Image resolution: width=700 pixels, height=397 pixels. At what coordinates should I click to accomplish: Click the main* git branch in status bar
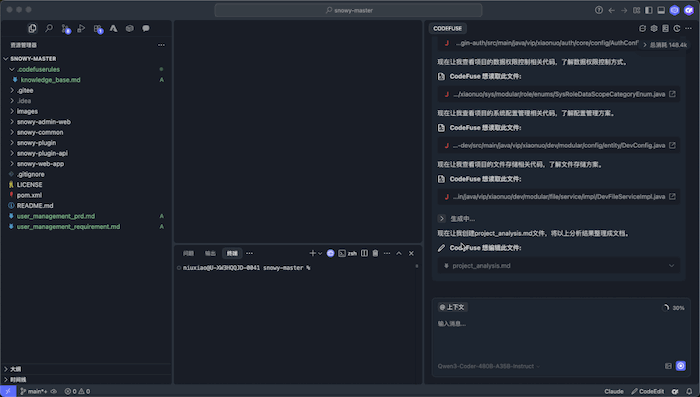[x=34, y=391]
